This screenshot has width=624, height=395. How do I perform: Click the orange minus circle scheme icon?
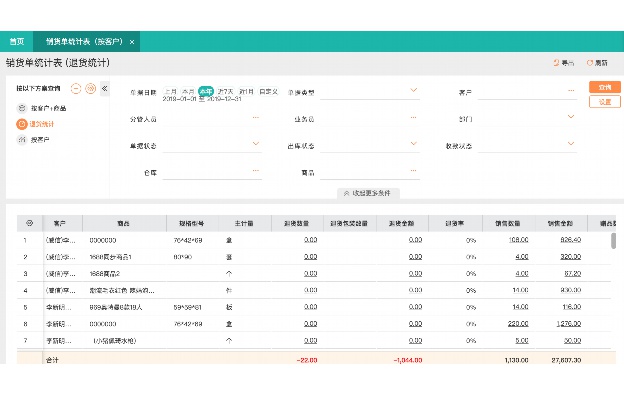point(76,88)
